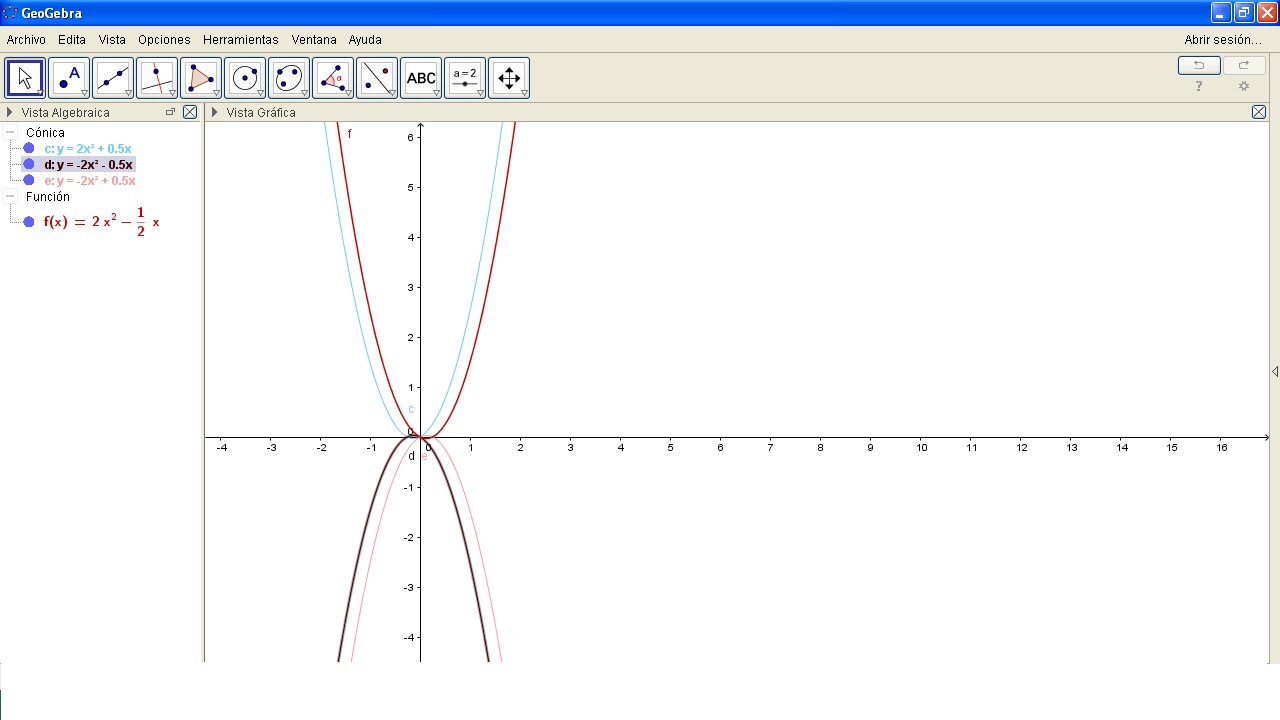The image size is (1280, 720).
Task: Select equation c: y = 2x² + 0.5x
Action: [x=88, y=148]
